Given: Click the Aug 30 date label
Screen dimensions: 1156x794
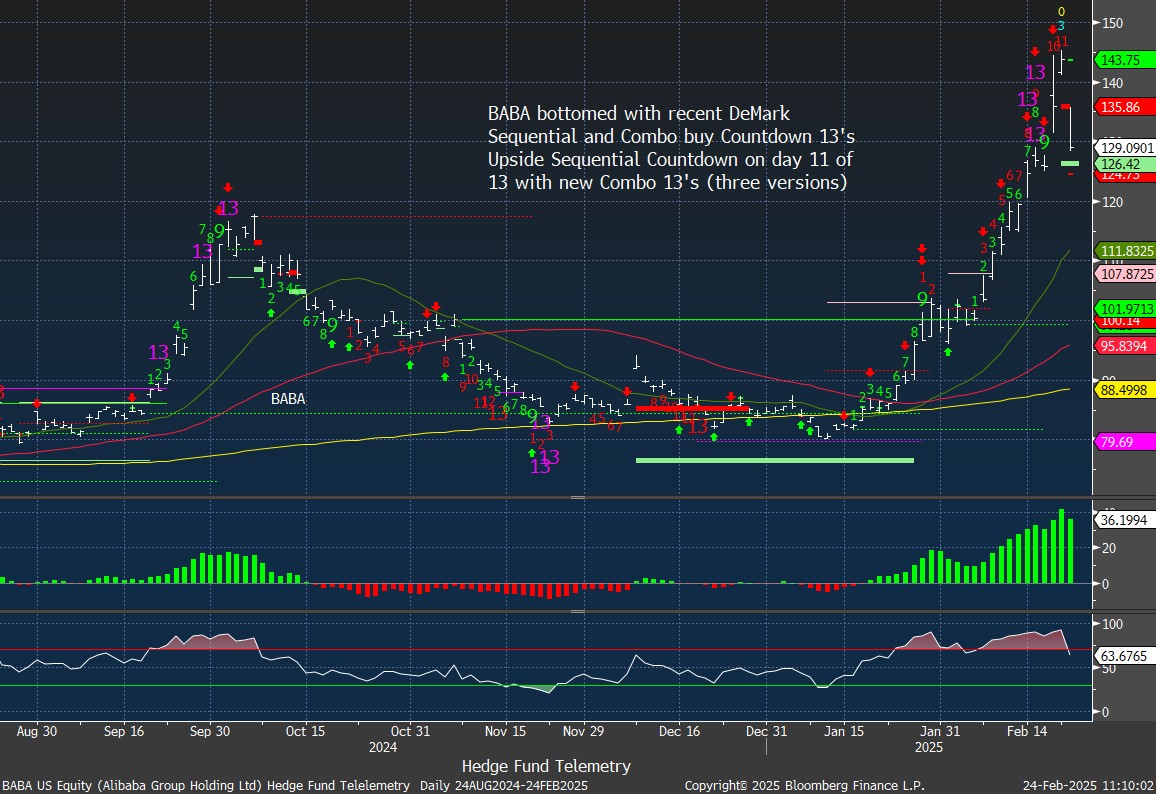Looking at the screenshot, I should (36, 731).
